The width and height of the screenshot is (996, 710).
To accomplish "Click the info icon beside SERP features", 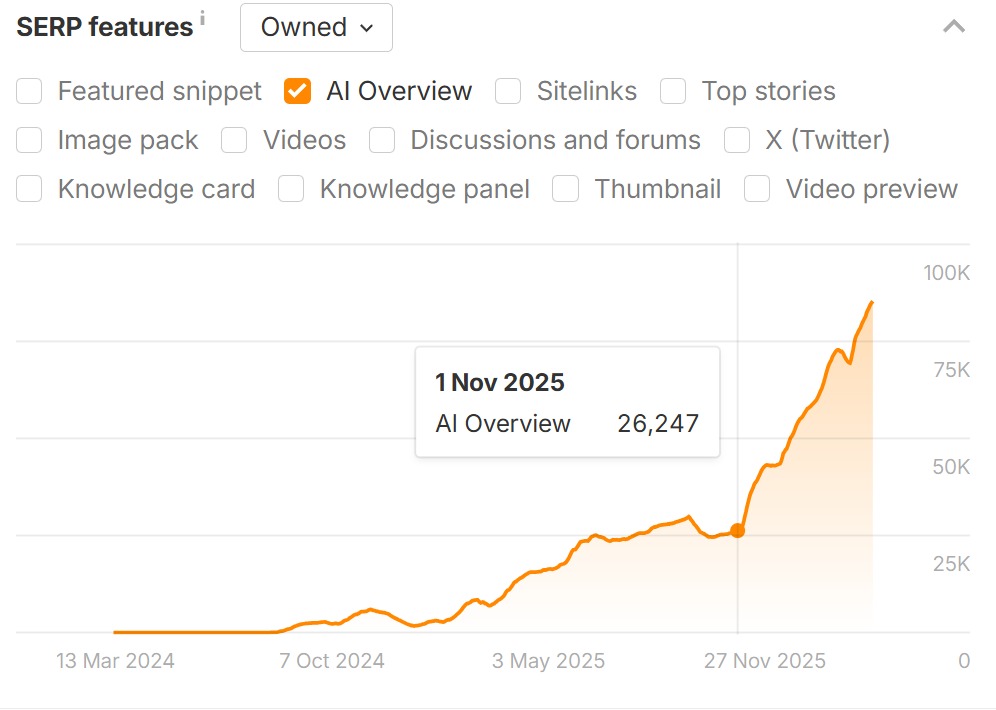I will coord(202,17).
